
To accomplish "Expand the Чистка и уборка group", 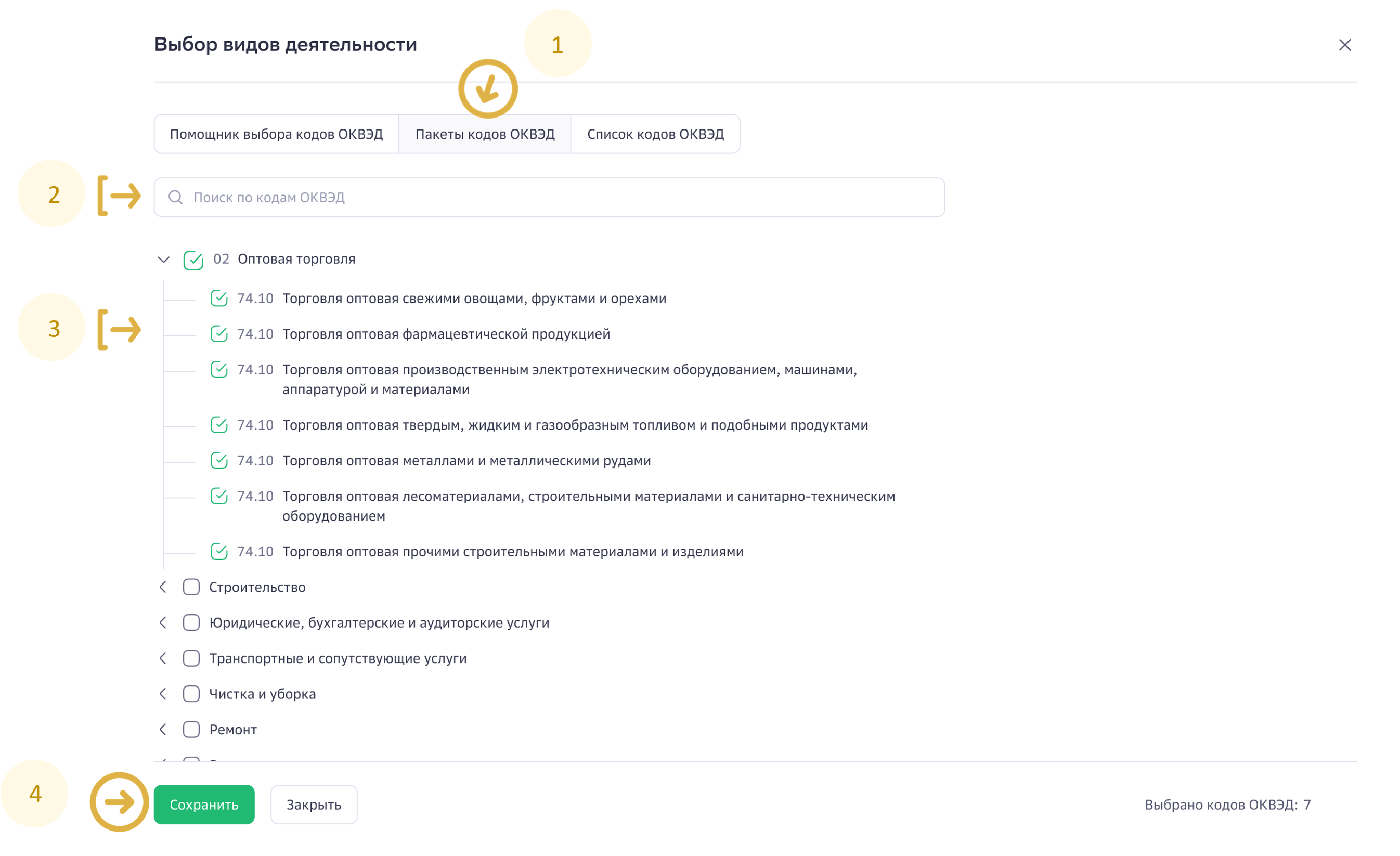I will point(163,694).
